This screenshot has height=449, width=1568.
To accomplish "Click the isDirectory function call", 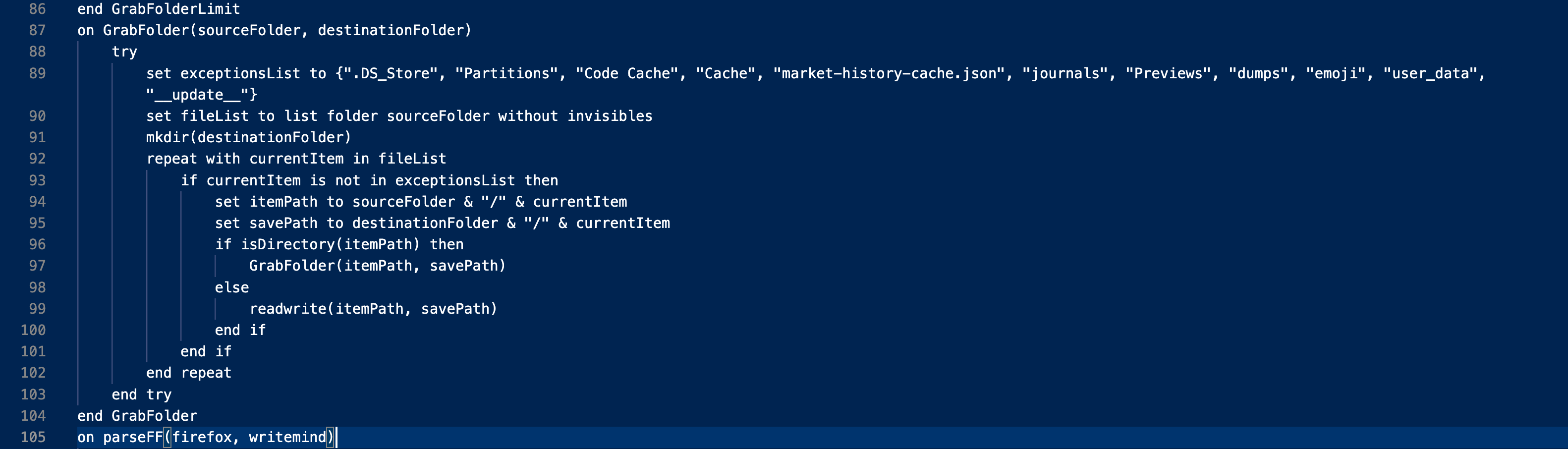I will [x=287, y=244].
